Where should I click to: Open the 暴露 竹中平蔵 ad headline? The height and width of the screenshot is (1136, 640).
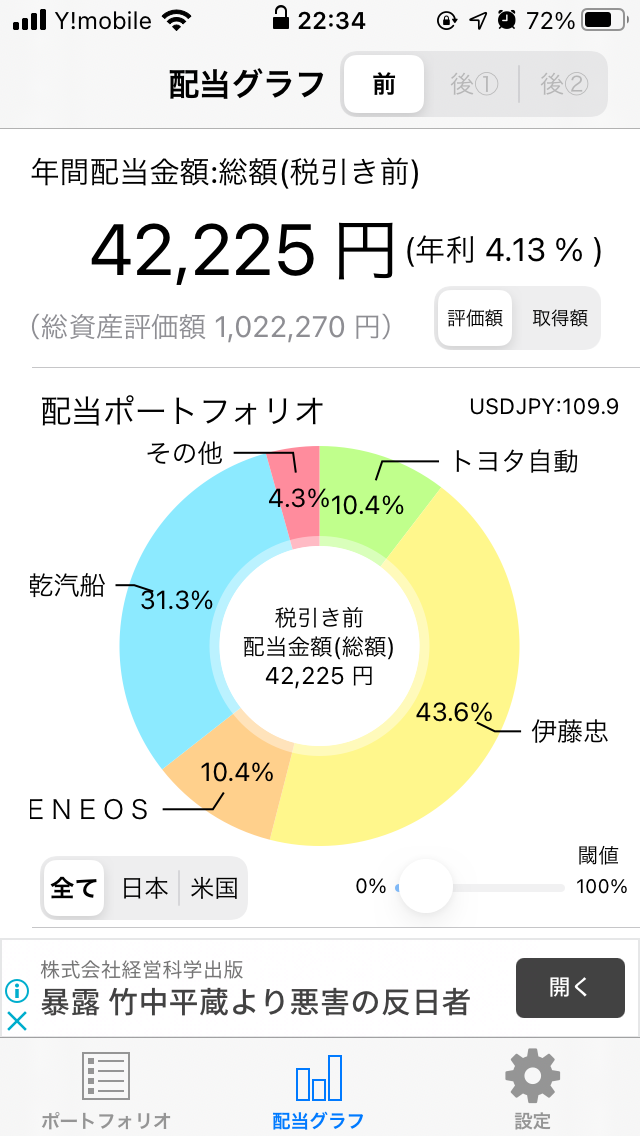[x=255, y=1003]
